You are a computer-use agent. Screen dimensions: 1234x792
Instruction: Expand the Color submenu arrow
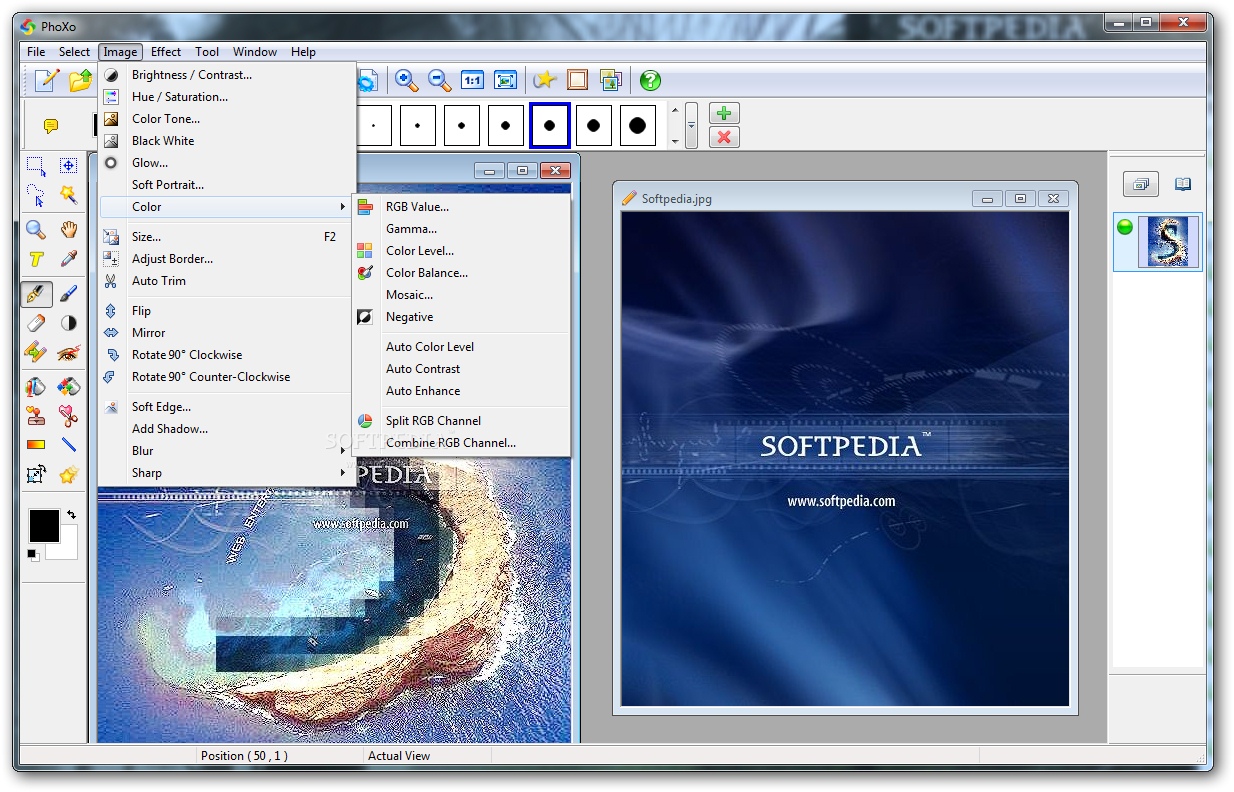tap(343, 207)
